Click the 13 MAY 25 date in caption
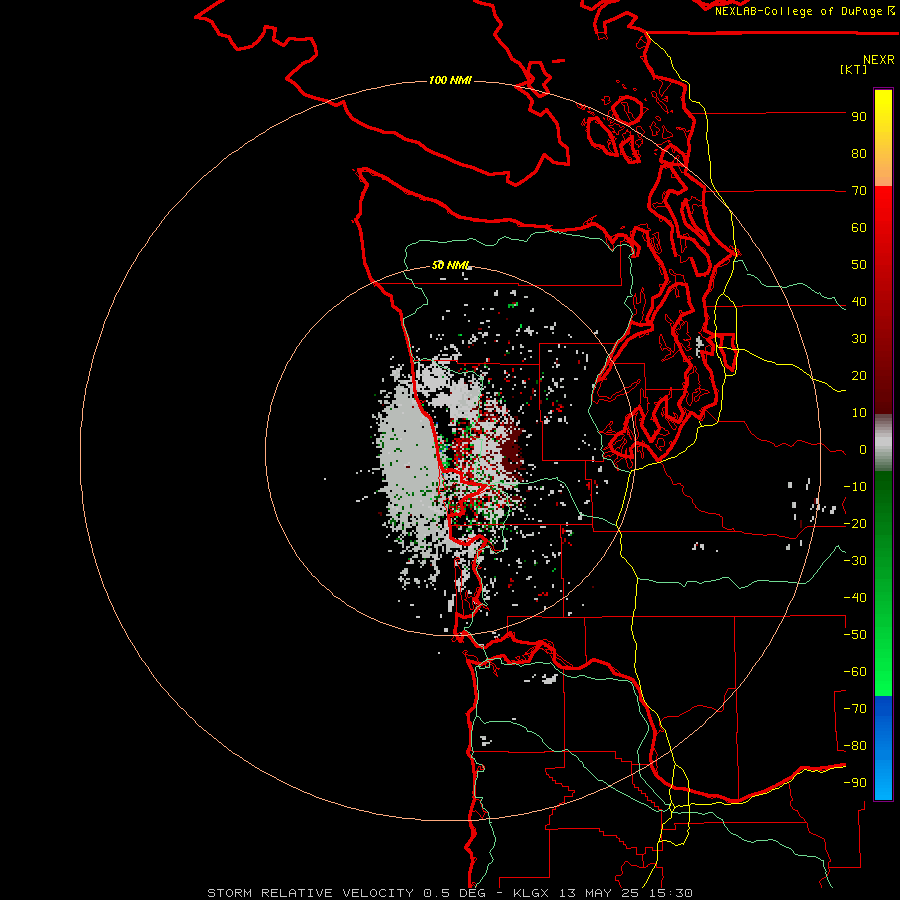 click(598, 893)
